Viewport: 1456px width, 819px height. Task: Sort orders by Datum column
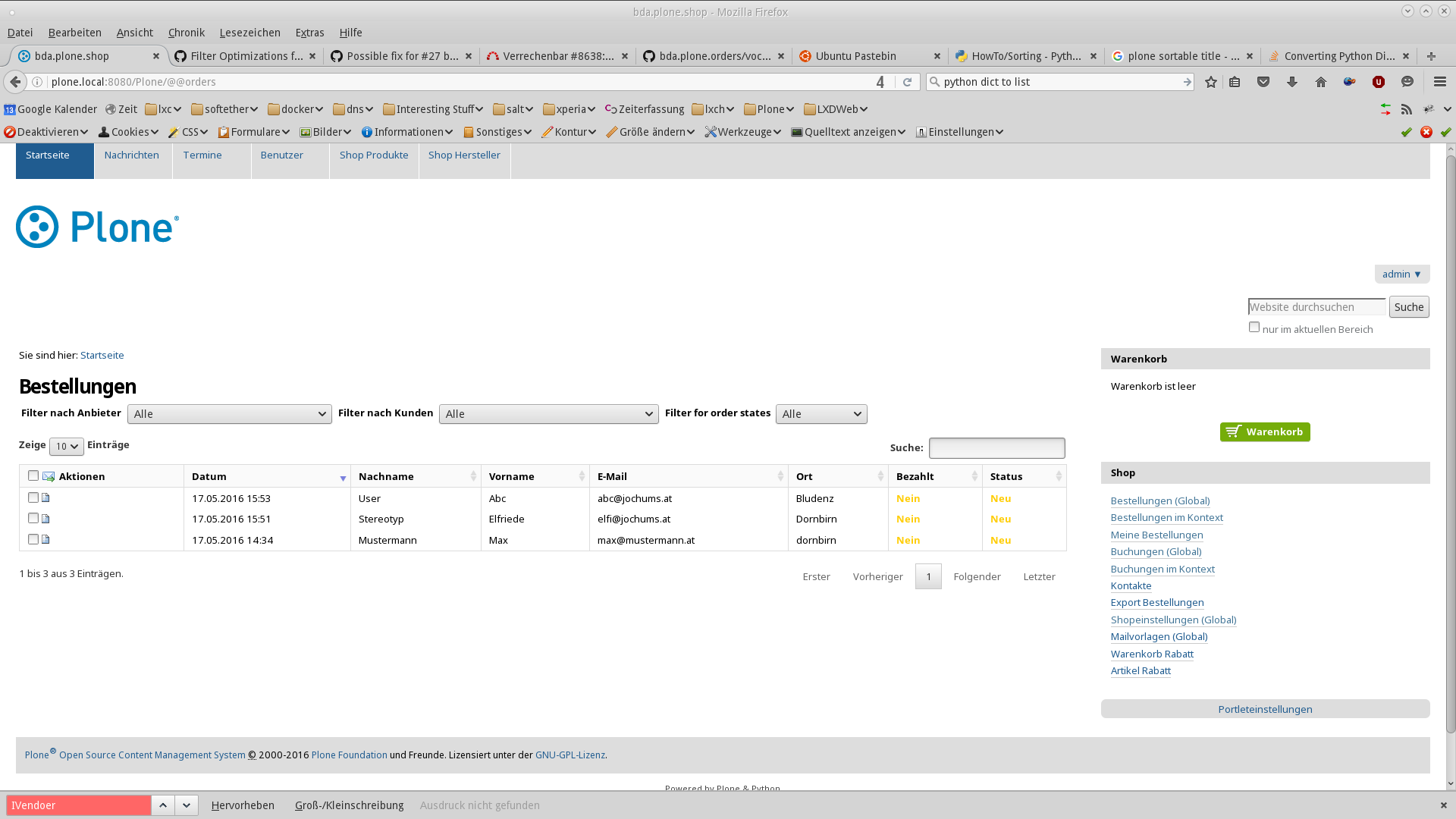pos(267,476)
